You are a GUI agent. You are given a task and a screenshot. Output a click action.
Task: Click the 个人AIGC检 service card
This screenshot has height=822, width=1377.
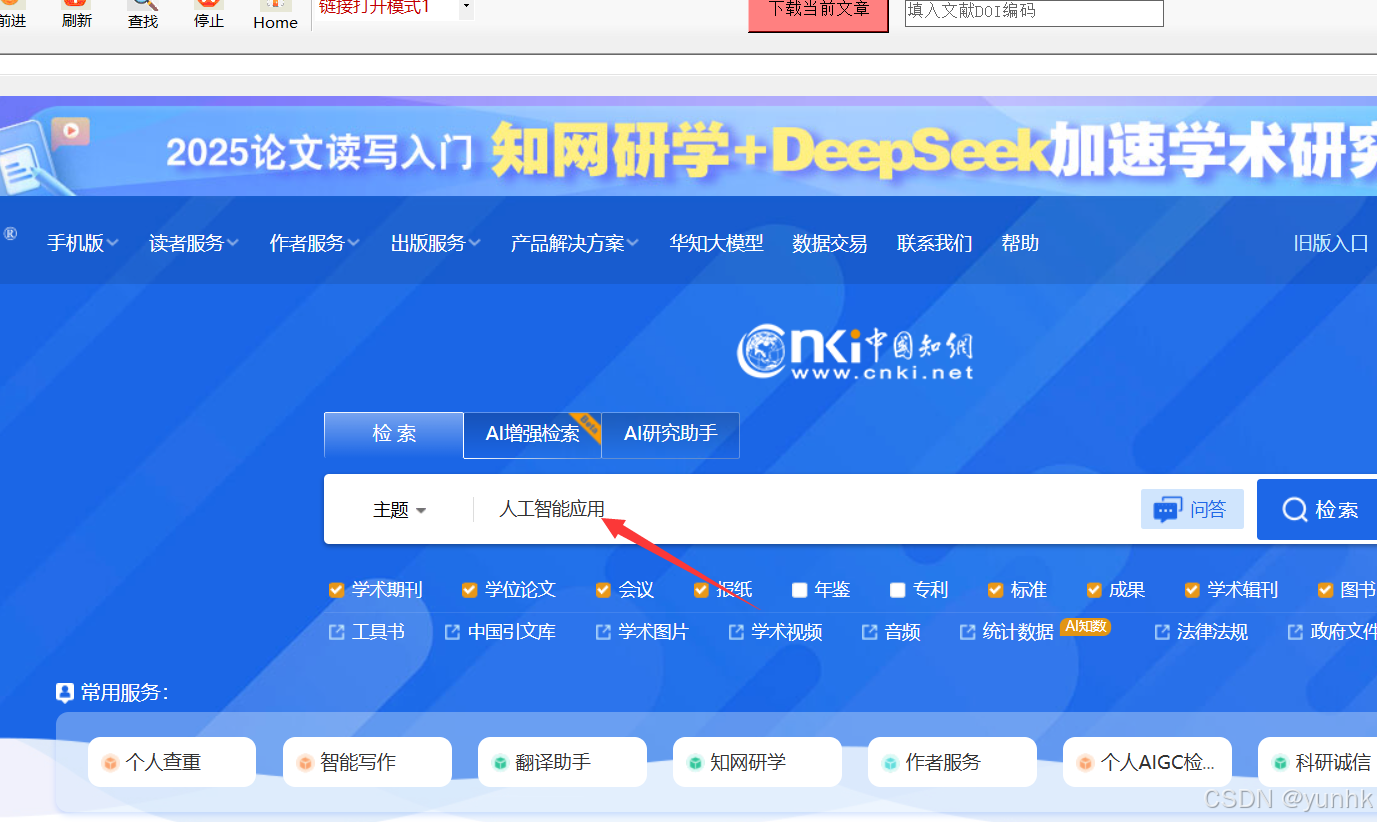pos(1147,762)
